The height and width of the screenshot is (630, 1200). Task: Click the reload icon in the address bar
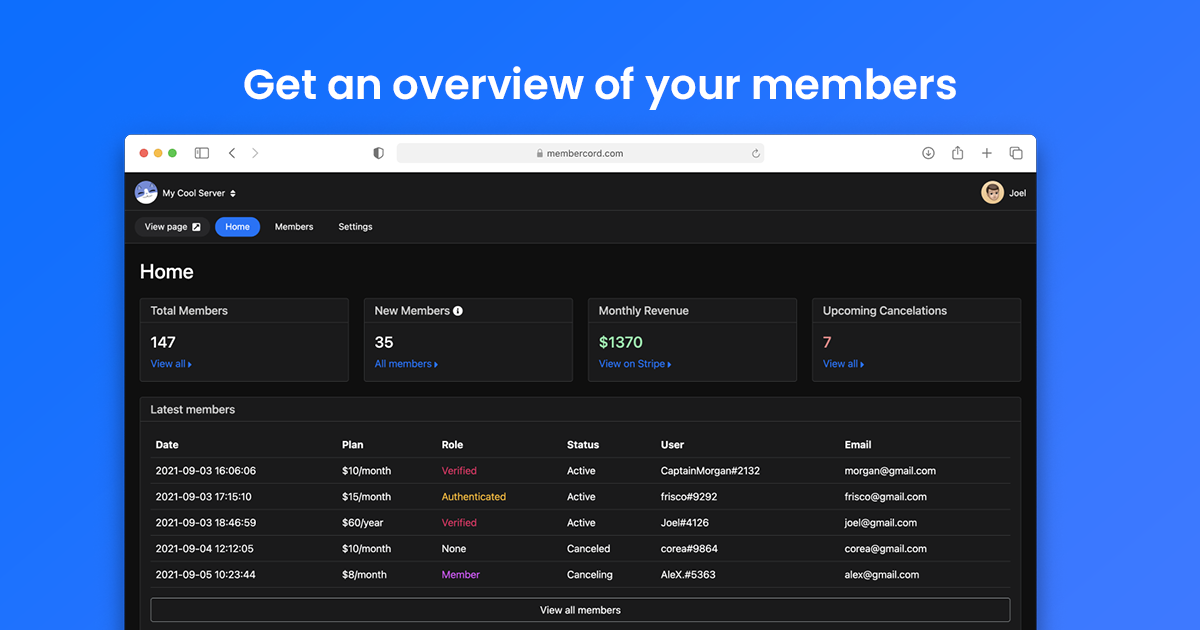[756, 153]
